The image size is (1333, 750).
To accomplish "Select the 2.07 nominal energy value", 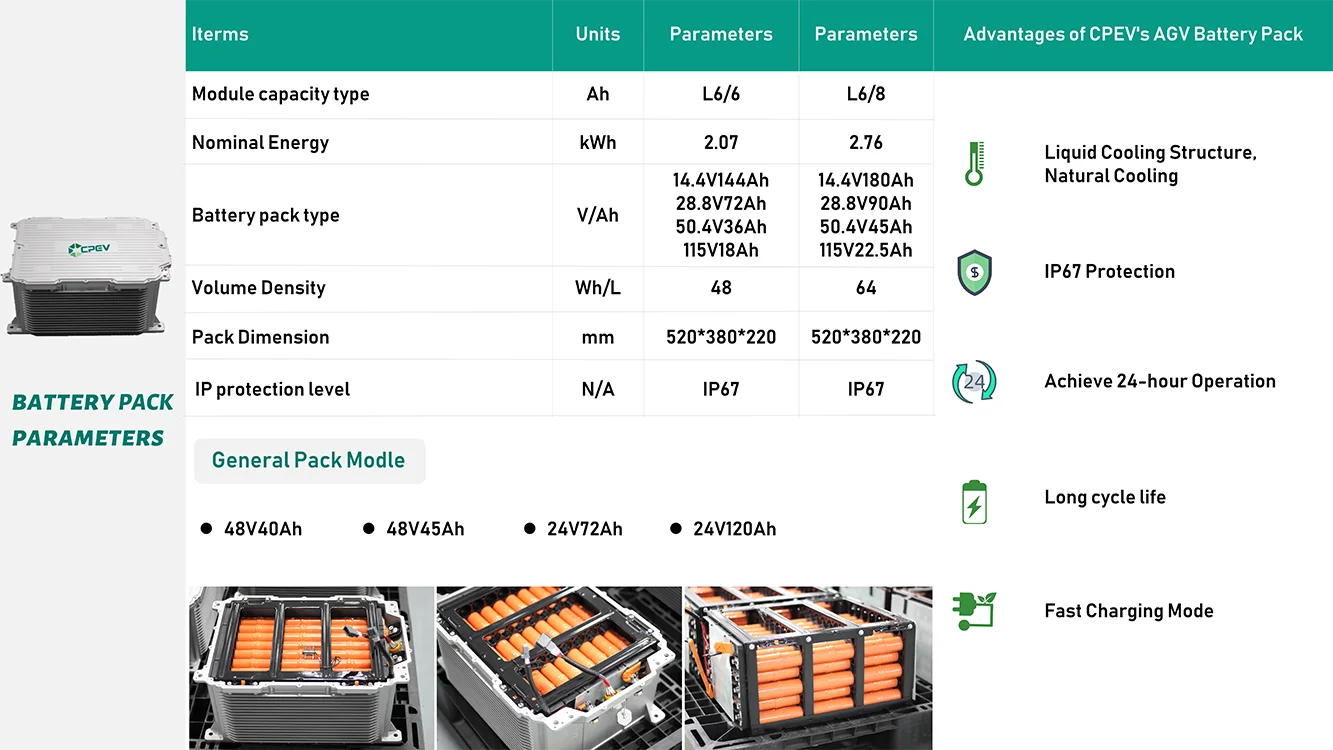I will coord(721,143).
